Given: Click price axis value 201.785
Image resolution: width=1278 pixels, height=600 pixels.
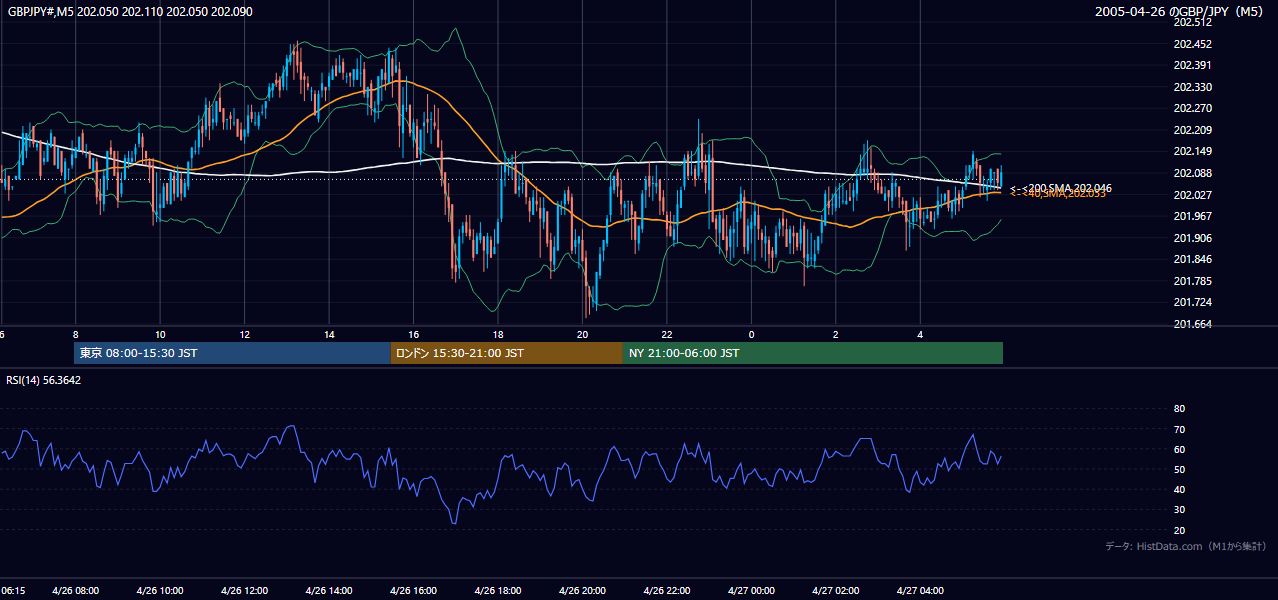Looking at the screenshot, I should [x=1193, y=281].
